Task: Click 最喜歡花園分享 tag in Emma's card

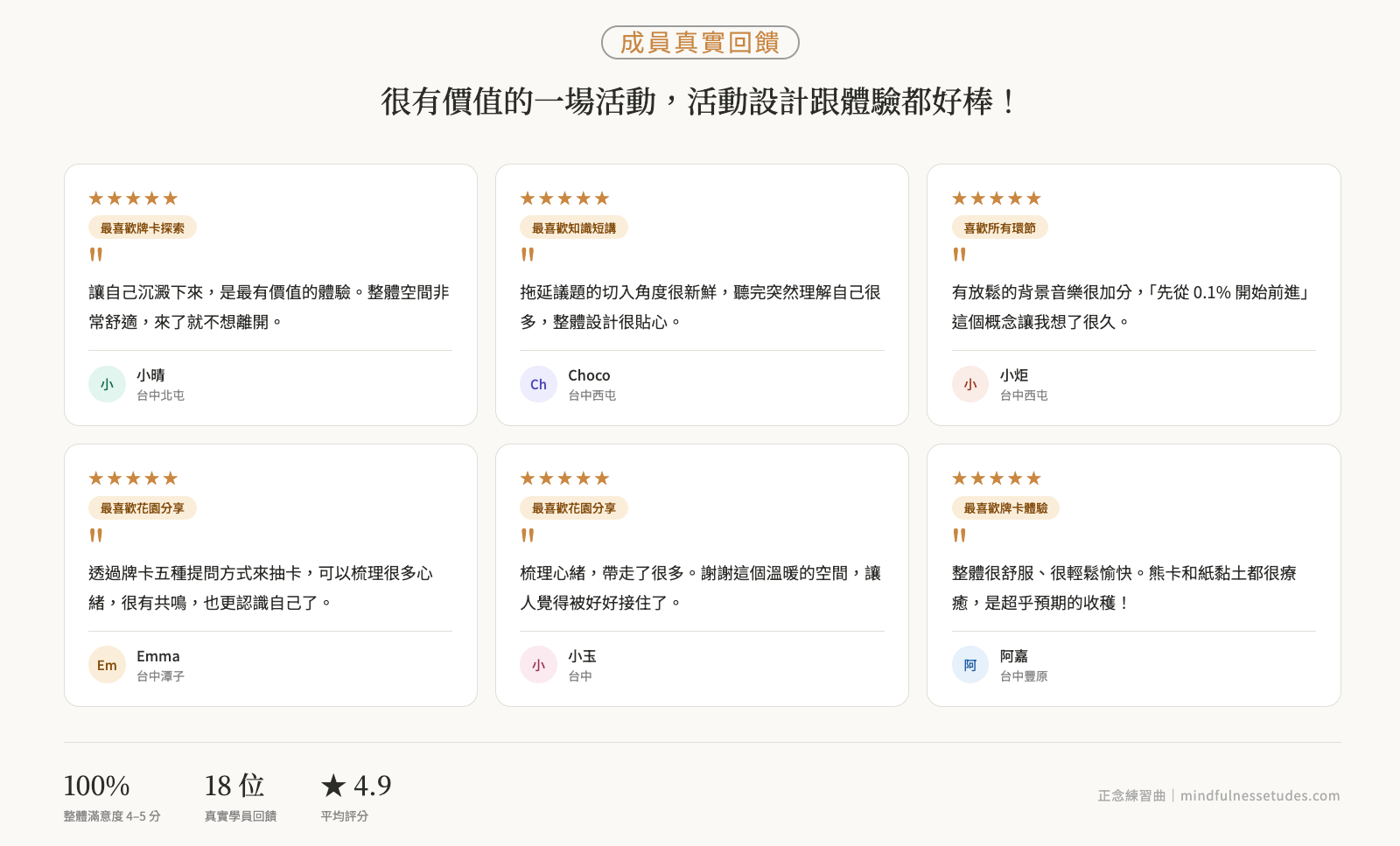Action: coord(142,508)
